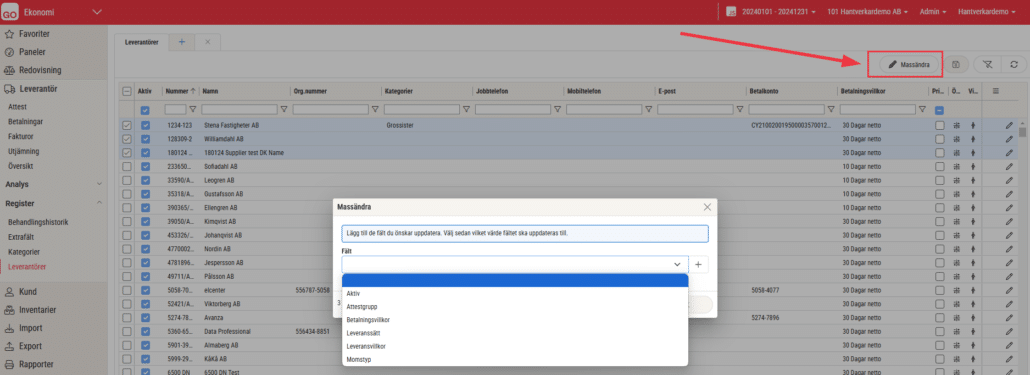Deselect the Stena Fastigheter AB row checkbox
Screen dimensions: 1030x375
click(127, 125)
